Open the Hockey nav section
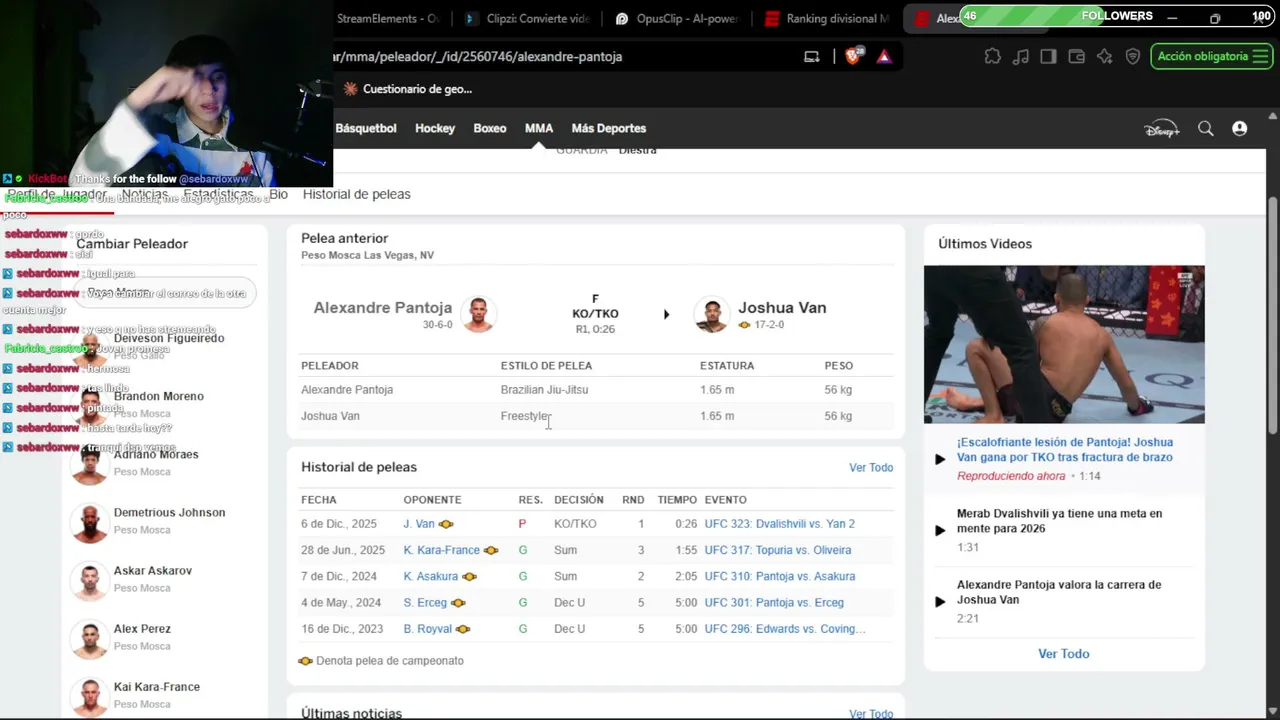 pos(435,129)
